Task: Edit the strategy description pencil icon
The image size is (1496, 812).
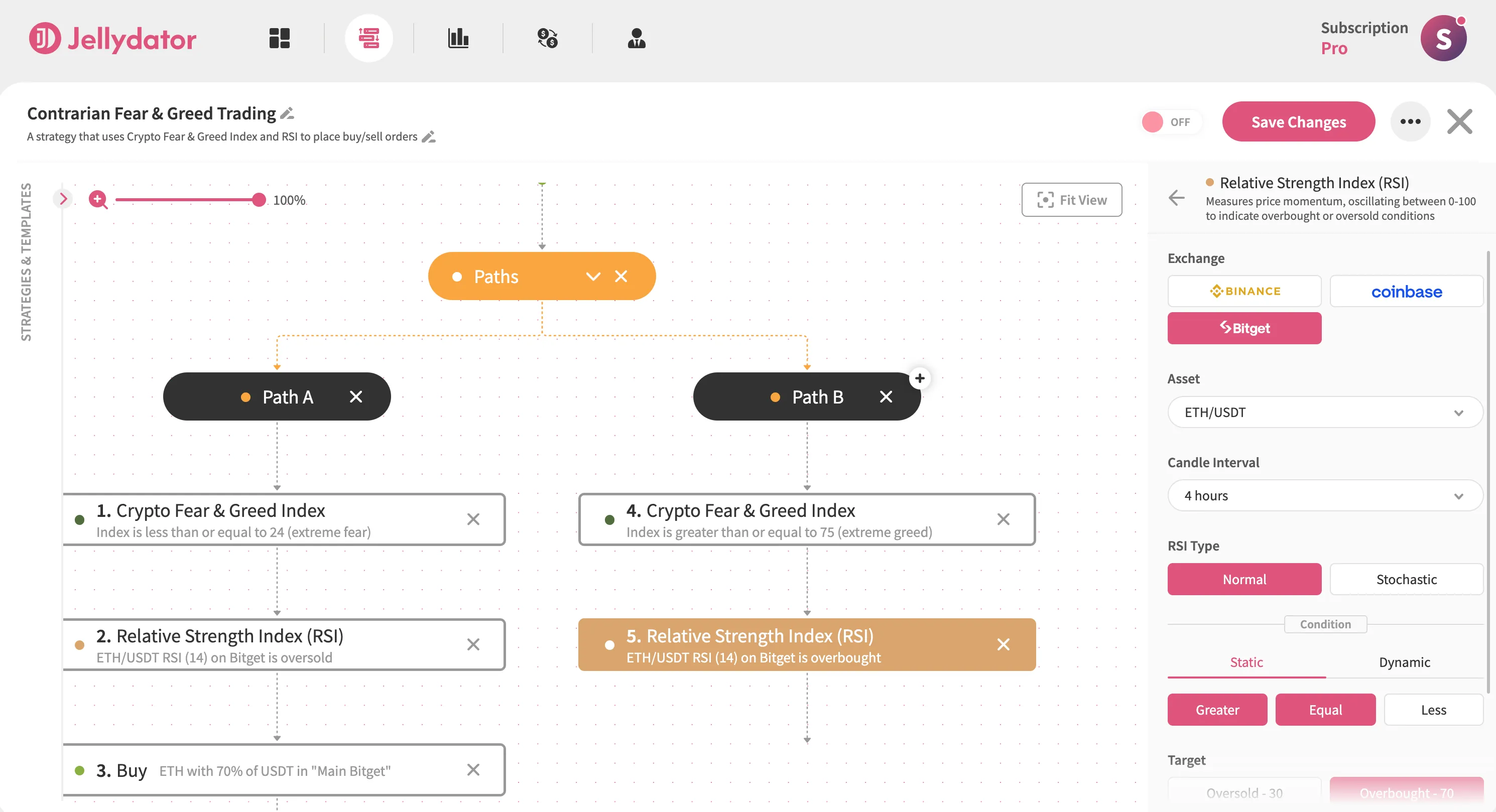Action: click(x=429, y=137)
